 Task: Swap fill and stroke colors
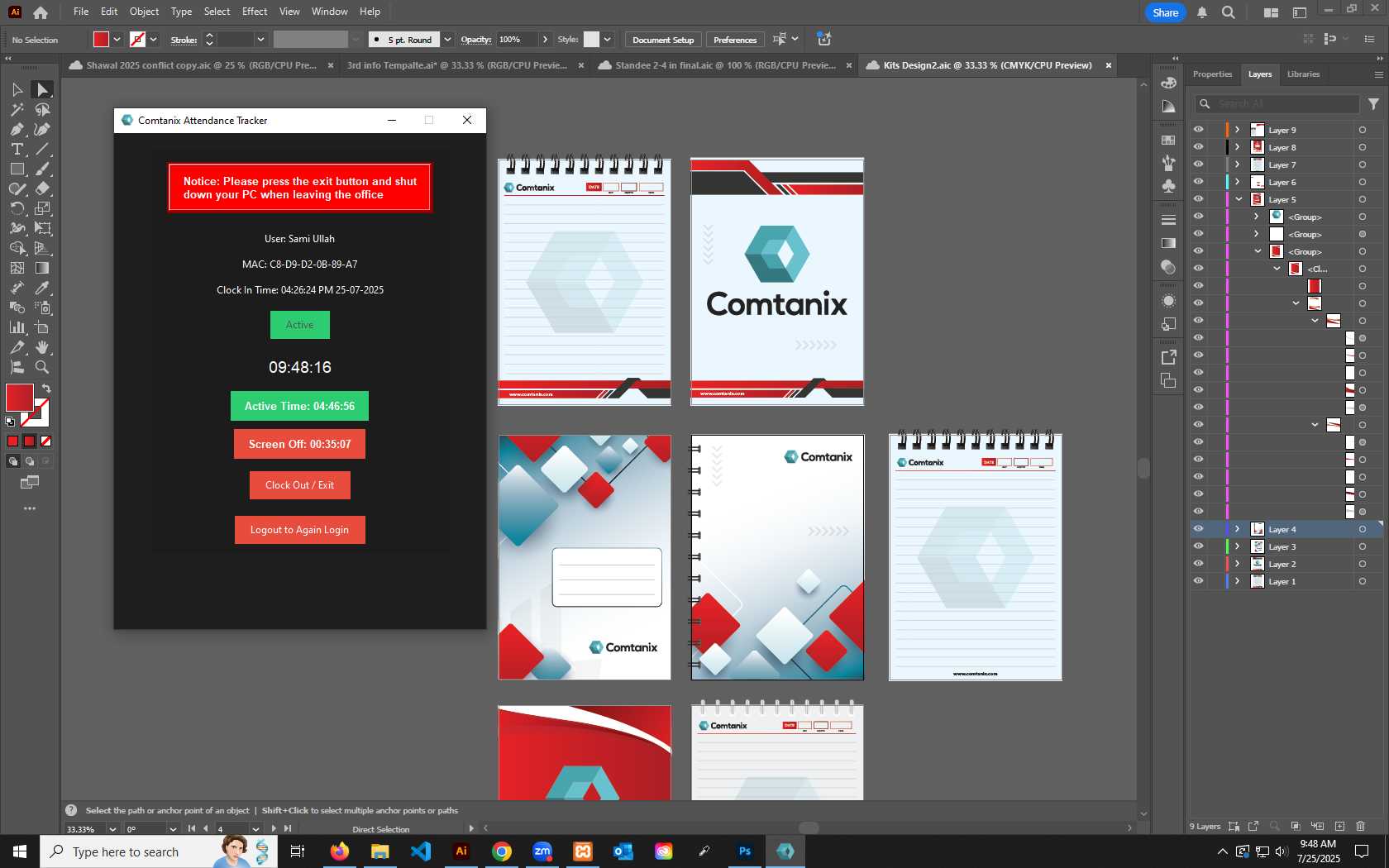coord(46,389)
